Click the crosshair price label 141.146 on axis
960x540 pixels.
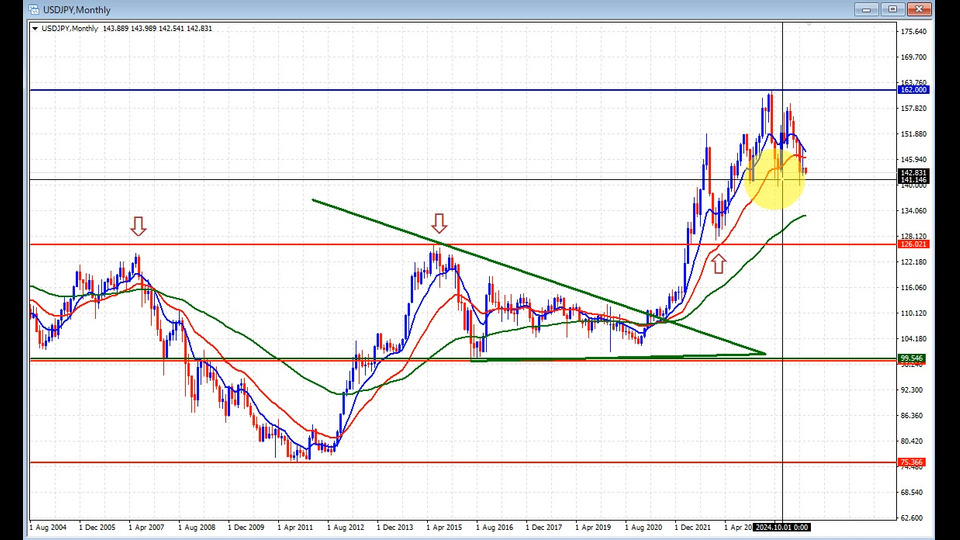tap(913, 180)
